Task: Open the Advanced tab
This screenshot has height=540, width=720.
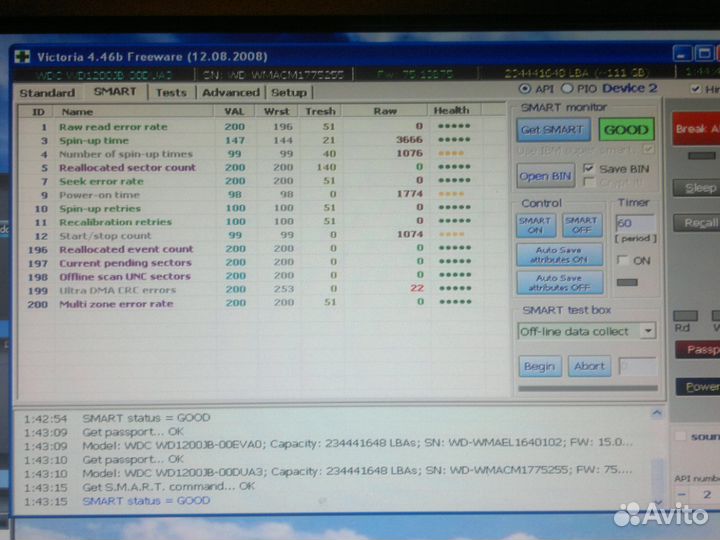Action: [231, 92]
